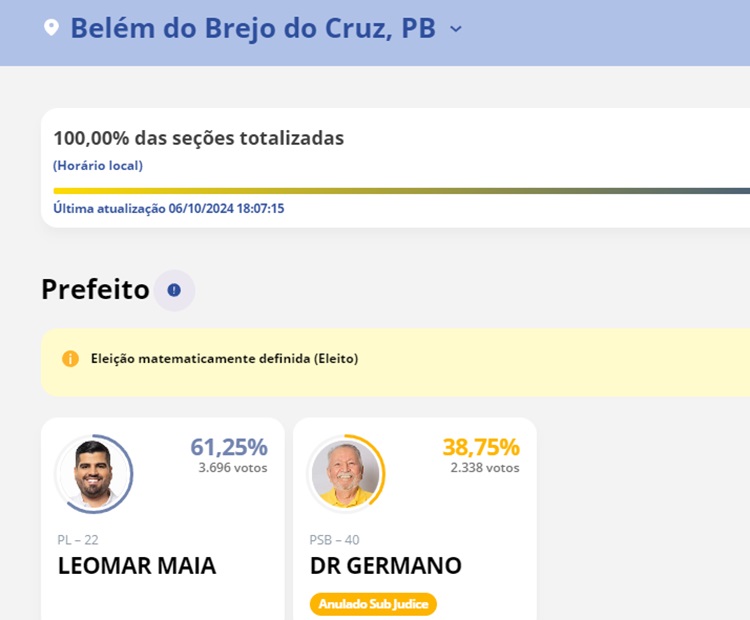The image size is (750, 620).
Task: Select the Belém do Brejo do Cruz title
Action: point(252,28)
